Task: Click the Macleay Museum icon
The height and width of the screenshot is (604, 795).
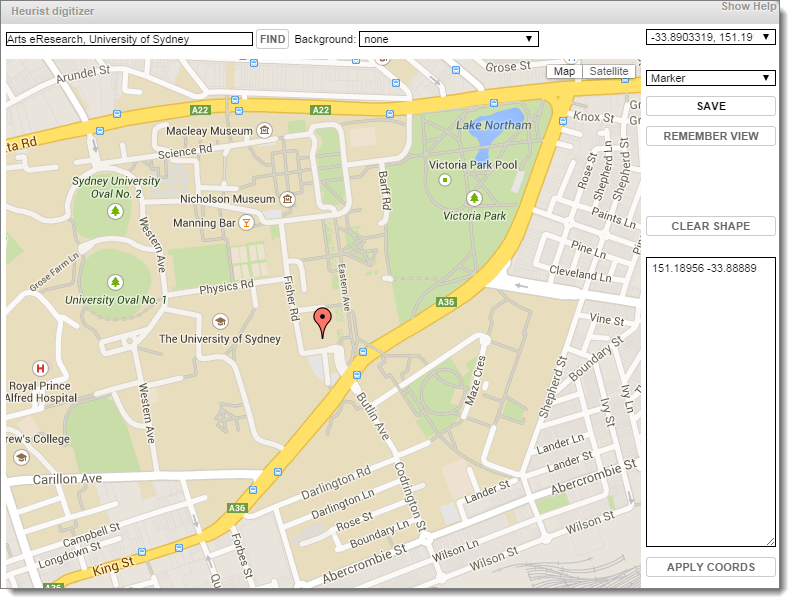Action: pyautogui.click(x=264, y=130)
